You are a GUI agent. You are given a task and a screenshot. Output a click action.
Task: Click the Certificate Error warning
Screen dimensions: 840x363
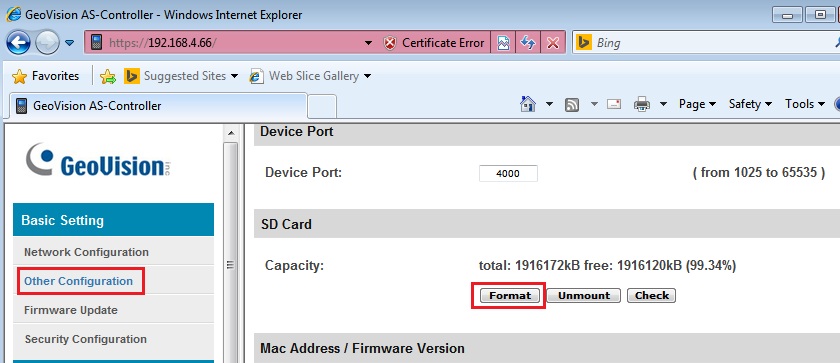tap(434, 43)
